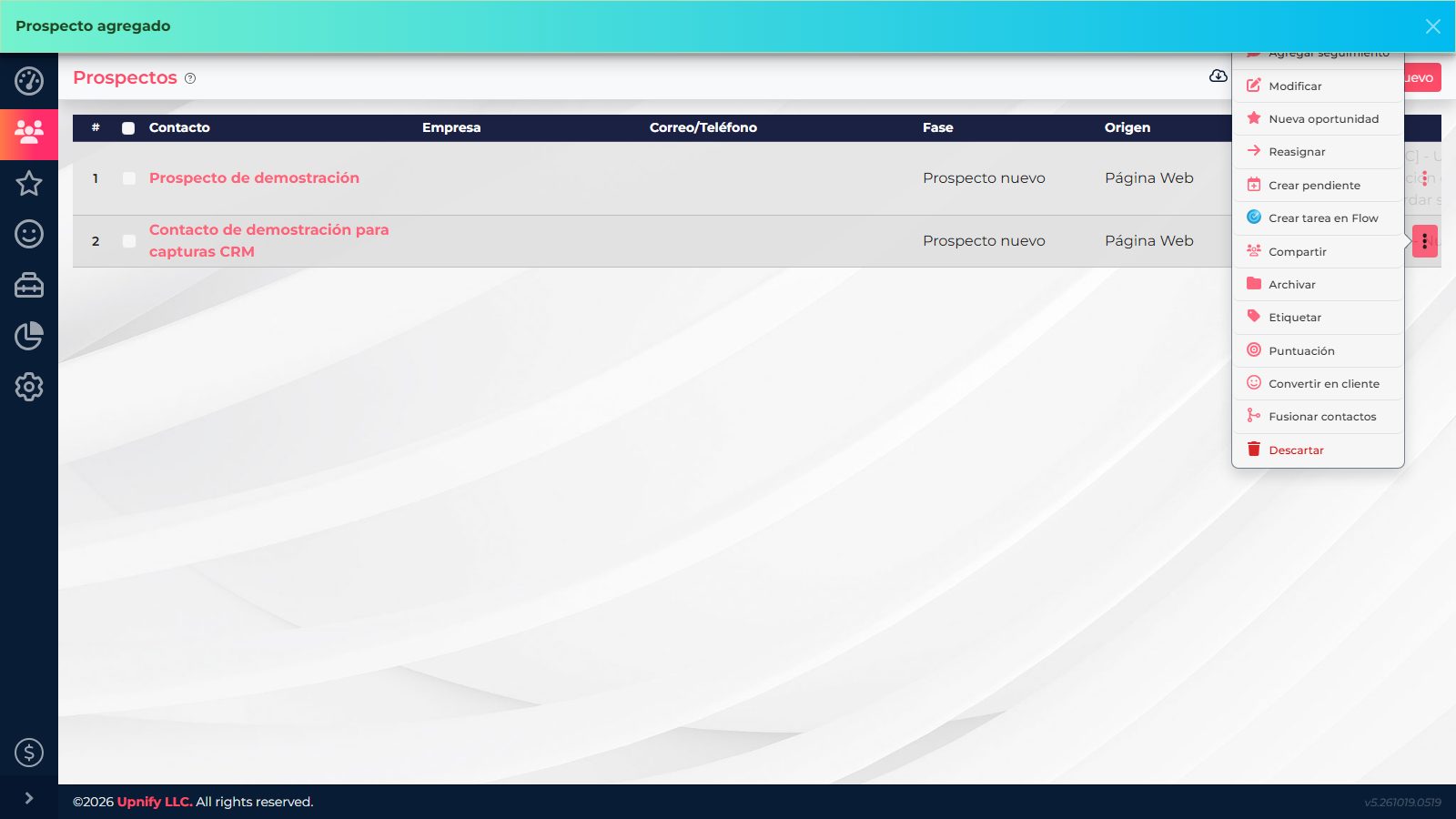Image resolution: width=1456 pixels, height=819 pixels.
Task: Toggle the select-all checkbox in table header
Action: [128, 128]
